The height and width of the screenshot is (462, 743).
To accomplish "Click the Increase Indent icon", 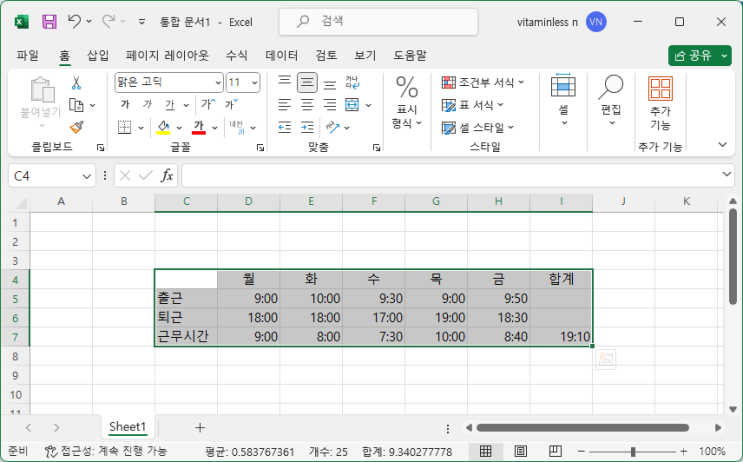I will pyautogui.click(x=307, y=127).
